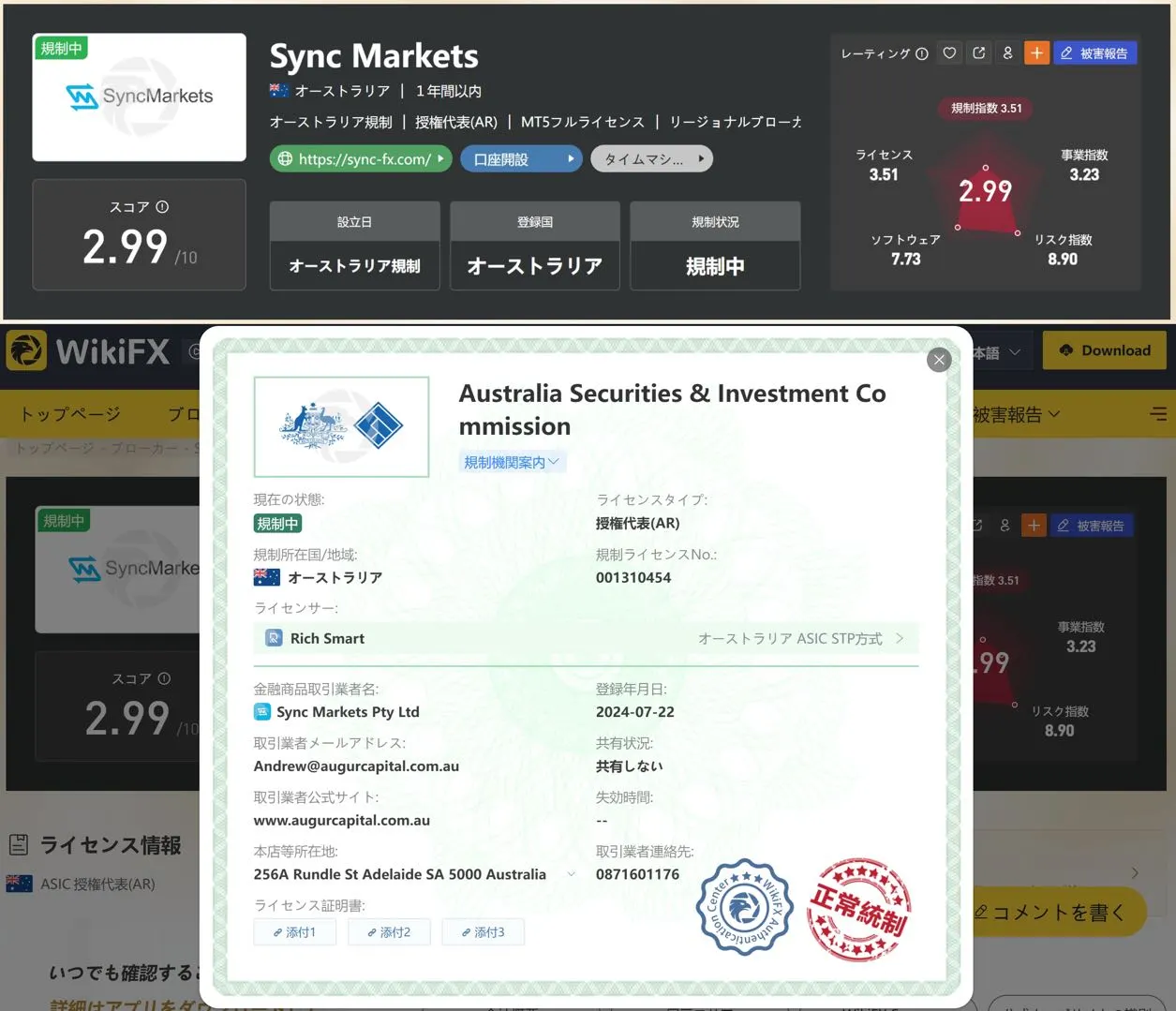Click the 規制指数 3.51 badge in the top panel
The width and height of the screenshot is (1176, 1011).
click(x=986, y=108)
